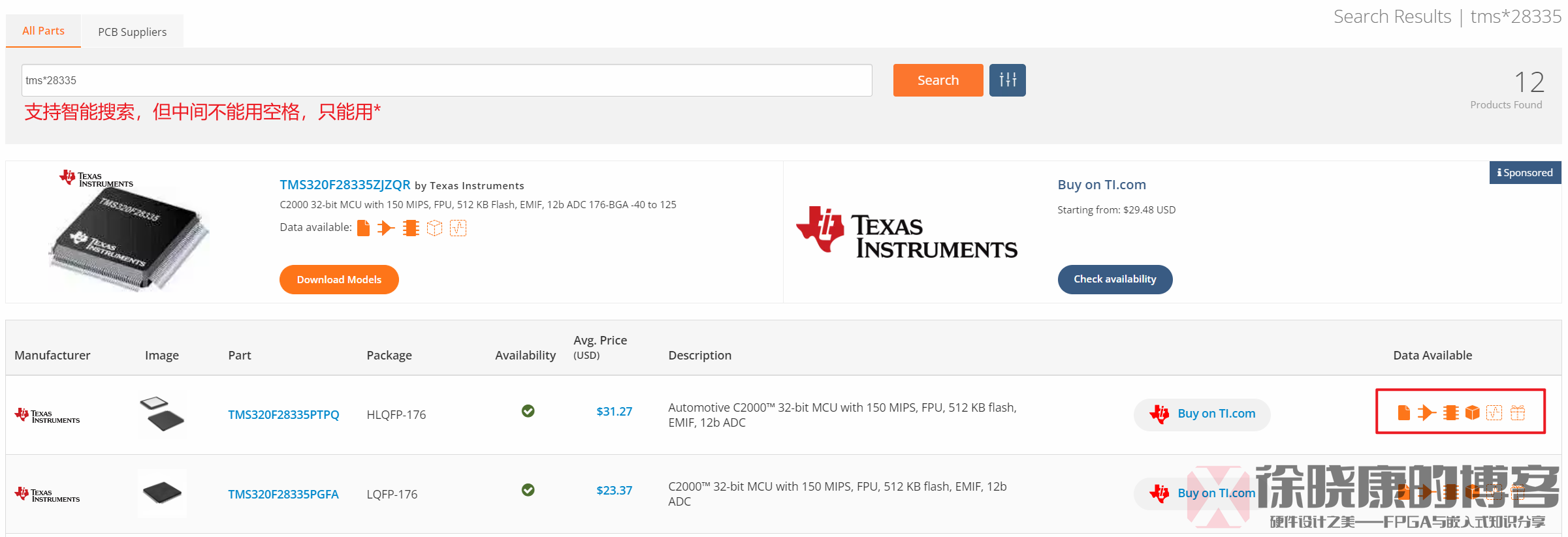Click the Description column header
Image resolution: width=1568 pixels, height=537 pixels.
pyautogui.click(x=699, y=355)
